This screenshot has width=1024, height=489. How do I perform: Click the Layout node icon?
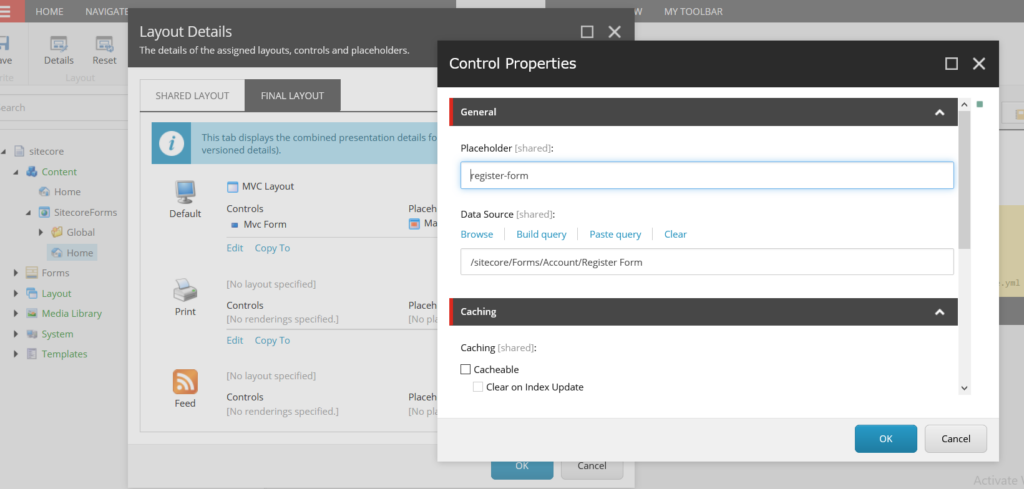tap(31, 293)
